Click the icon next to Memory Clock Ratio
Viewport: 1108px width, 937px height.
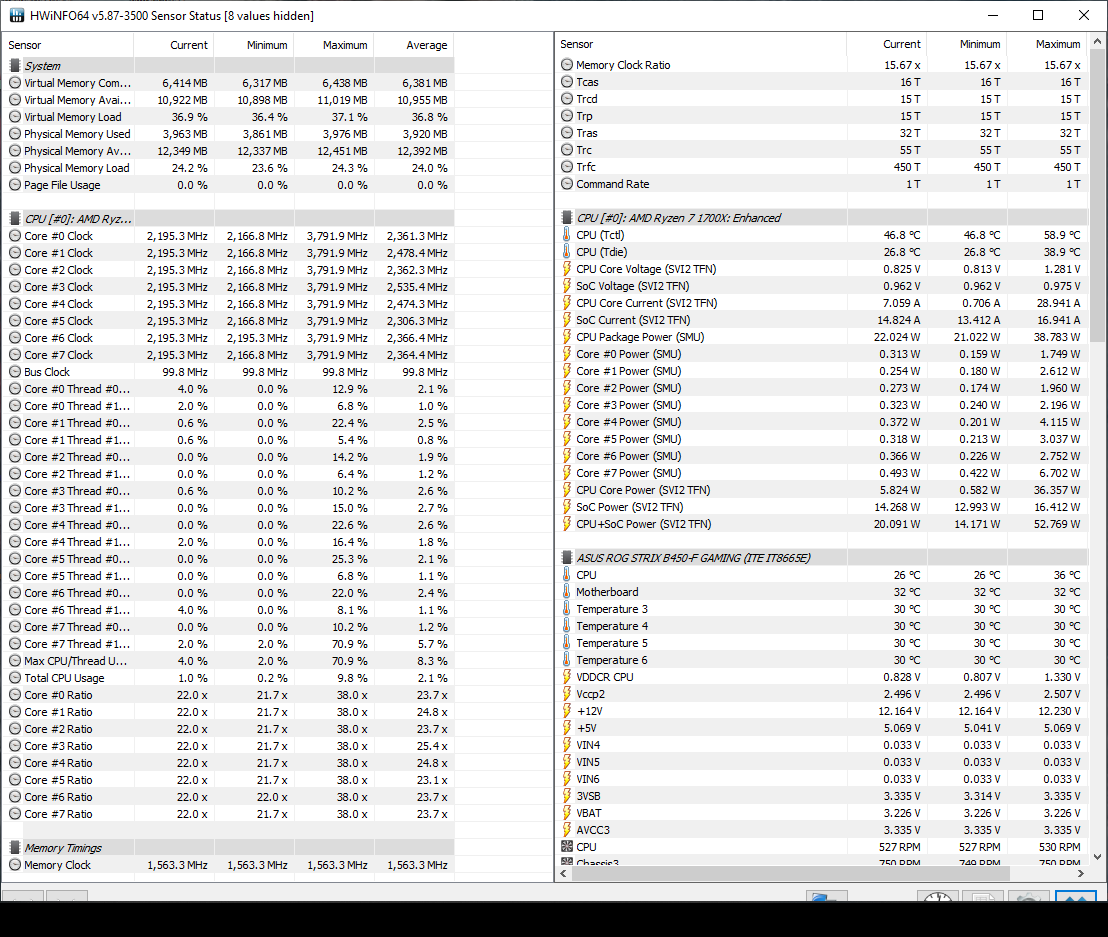point(567,64)
